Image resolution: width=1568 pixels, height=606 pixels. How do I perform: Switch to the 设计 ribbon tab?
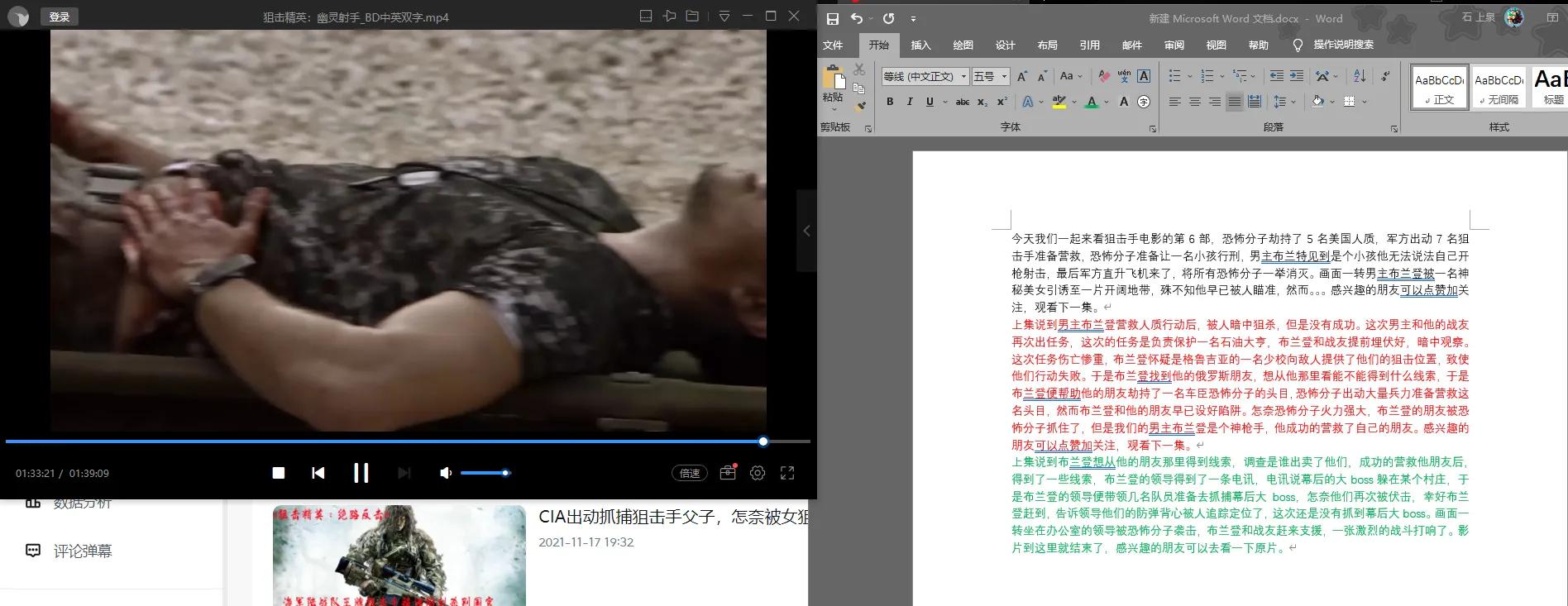pyautogui.click(x=1005, y=45)
